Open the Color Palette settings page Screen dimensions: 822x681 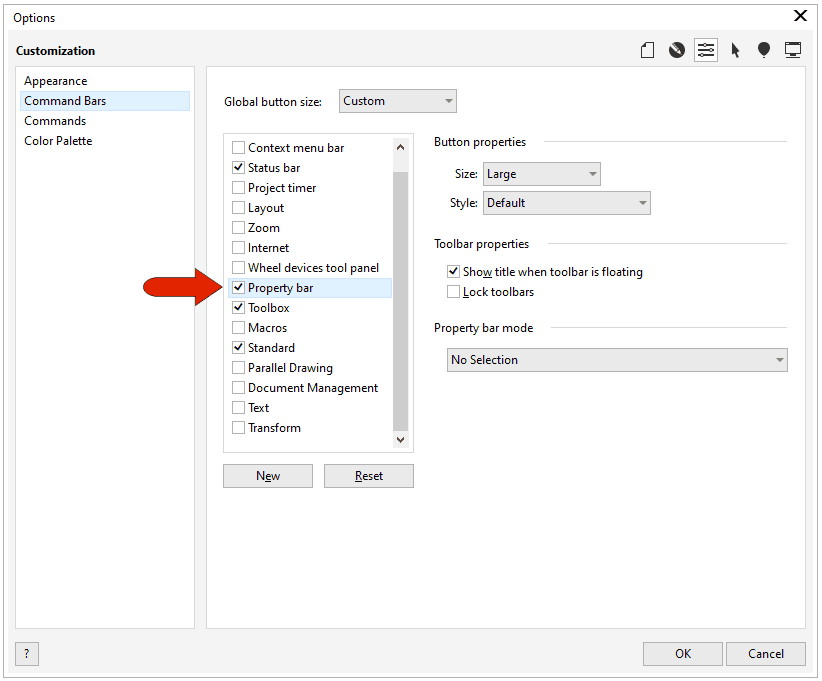58,140
